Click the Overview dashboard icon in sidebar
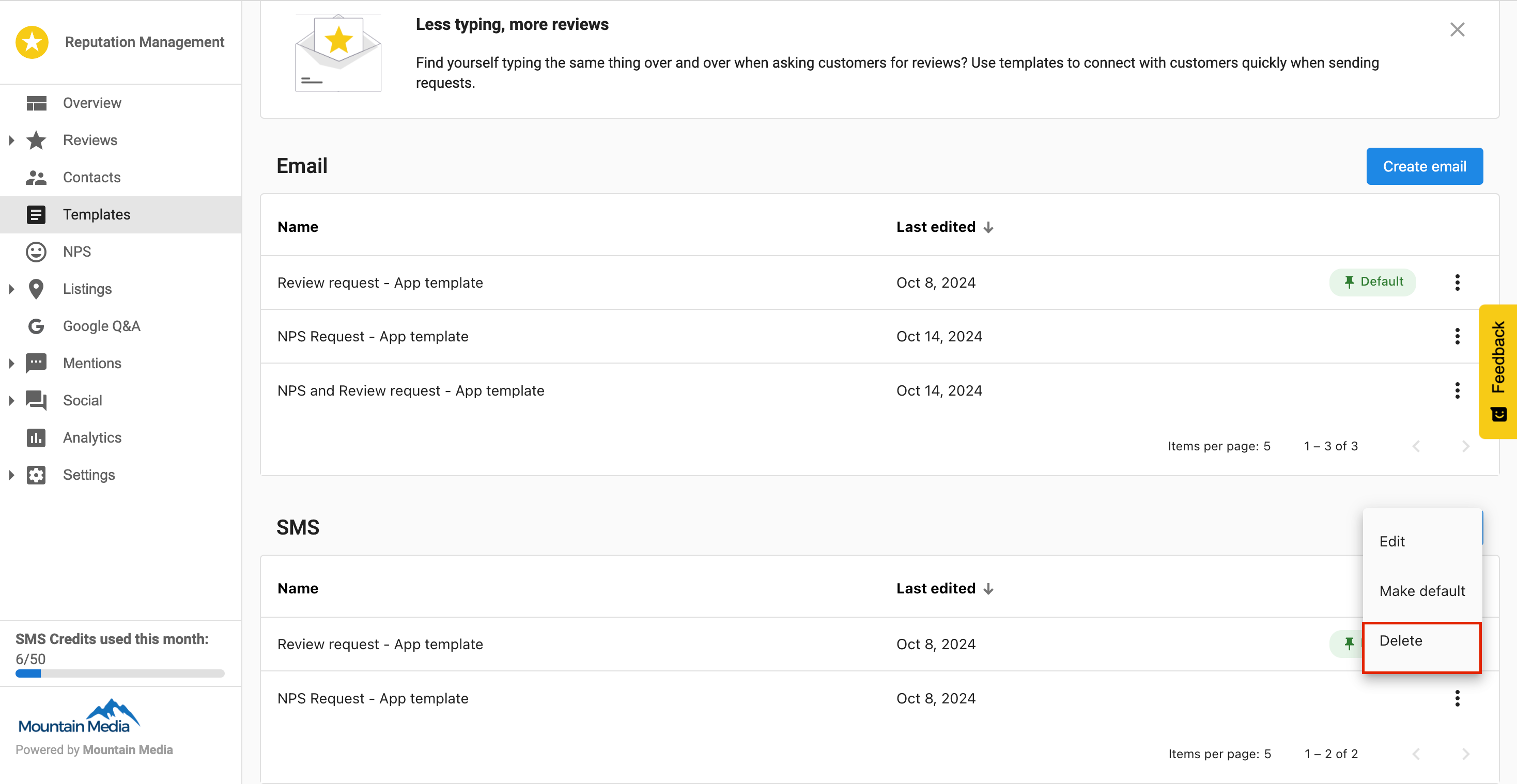Screen dimensions: 1517x784 pyautogui.click(x=36, y=103)
